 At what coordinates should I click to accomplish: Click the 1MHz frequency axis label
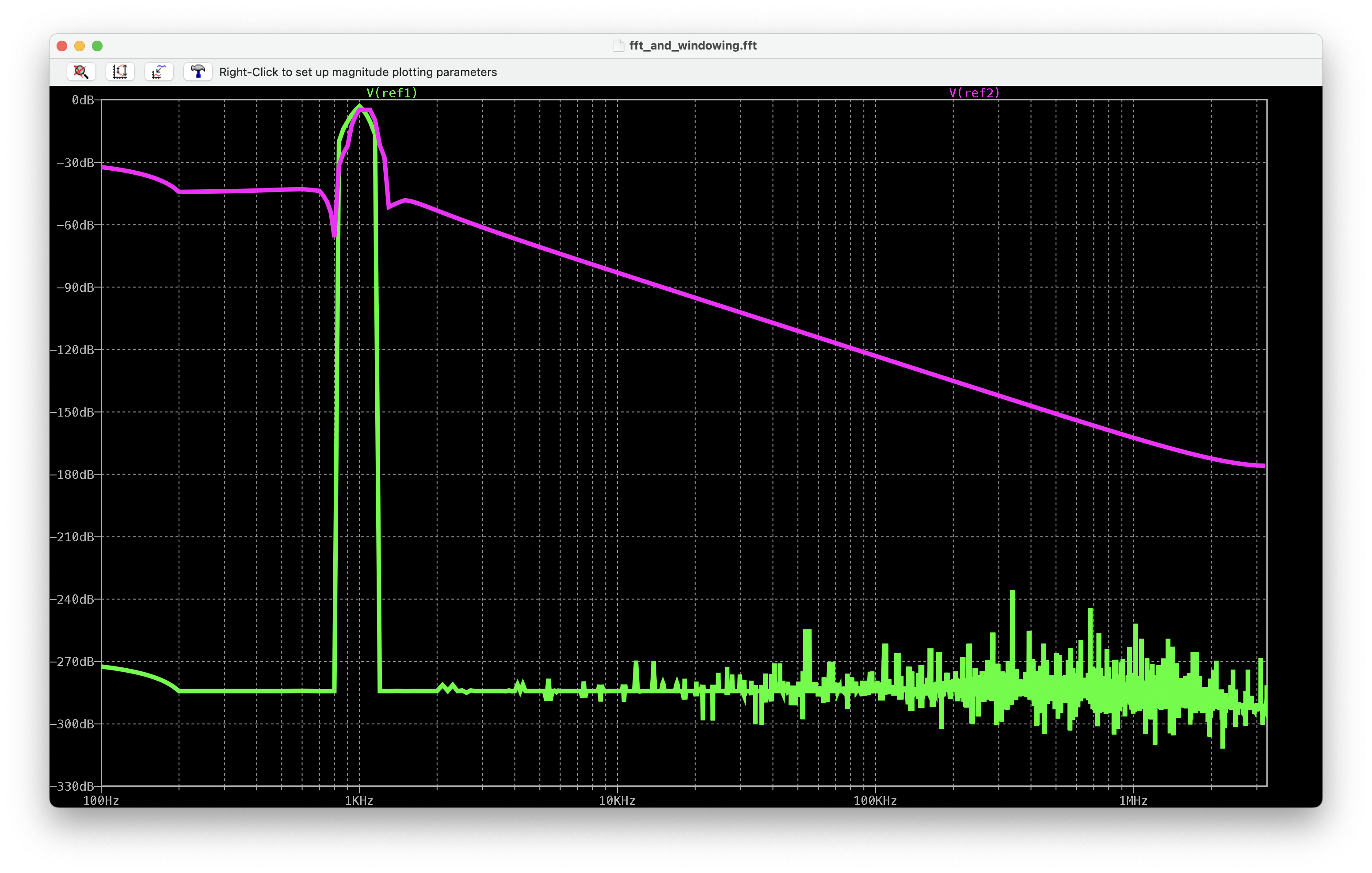pyautogui.click(x=1133, y=800)
